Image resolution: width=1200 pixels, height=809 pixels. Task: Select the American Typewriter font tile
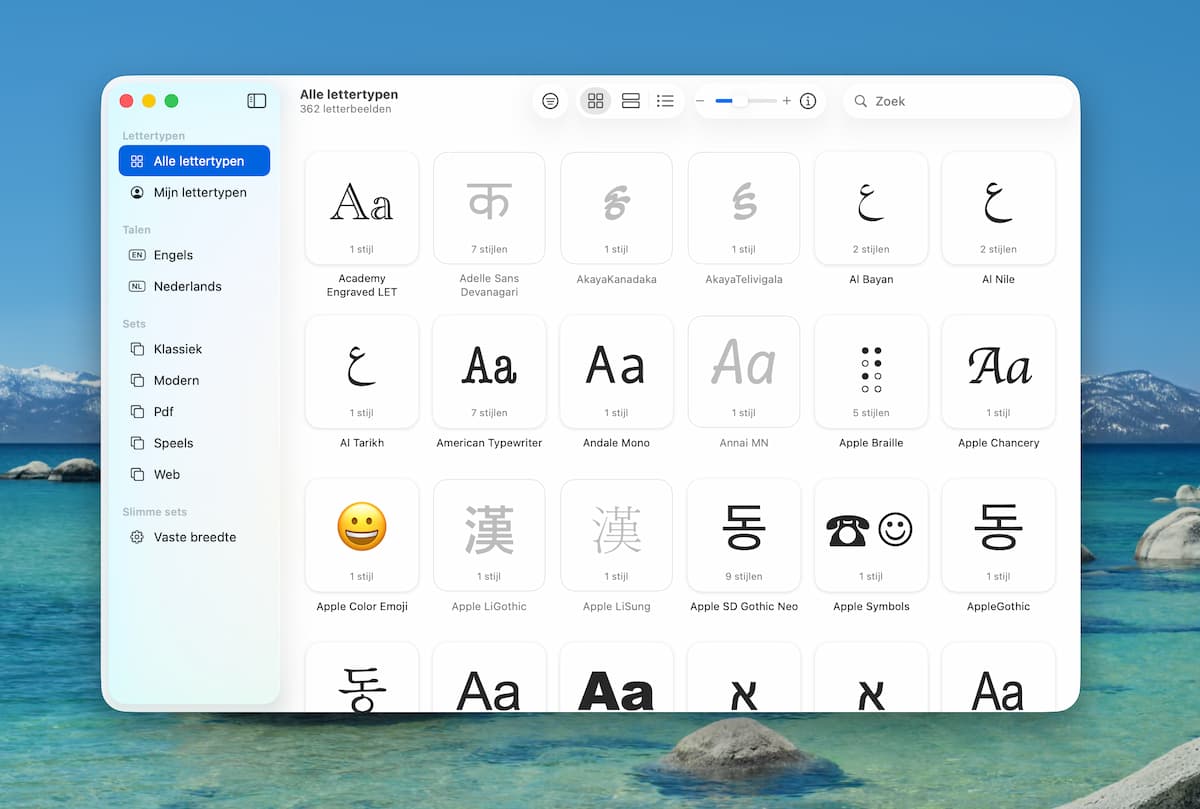[489, 371]
